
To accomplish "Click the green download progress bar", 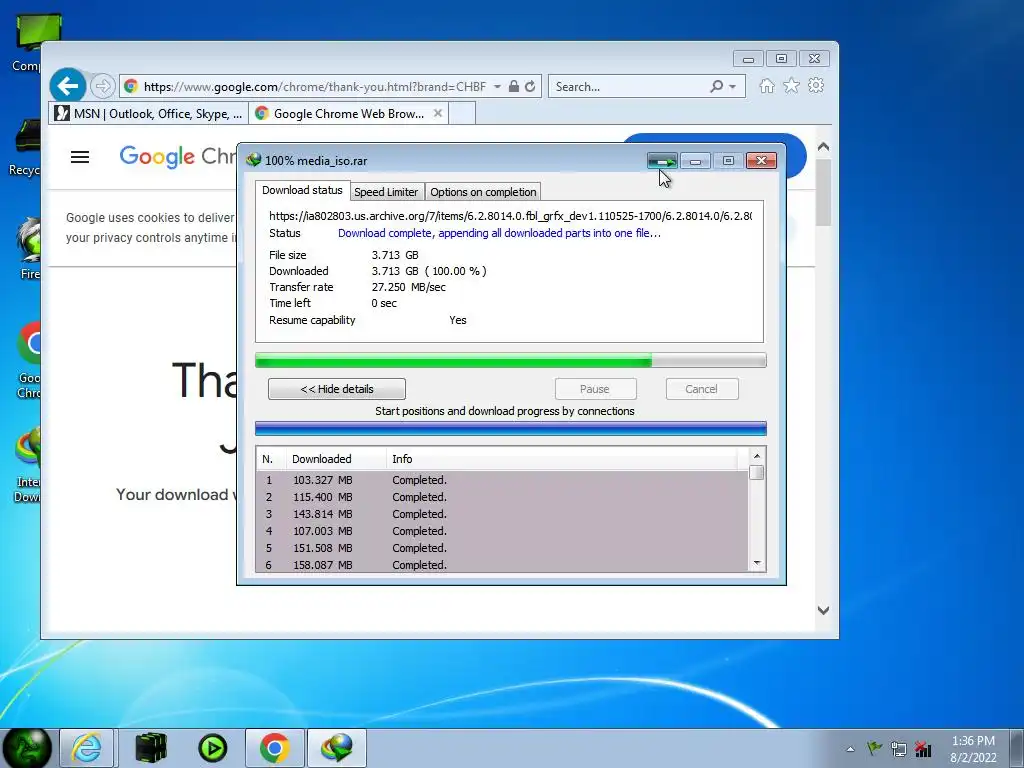I will [x=511, y=360].
